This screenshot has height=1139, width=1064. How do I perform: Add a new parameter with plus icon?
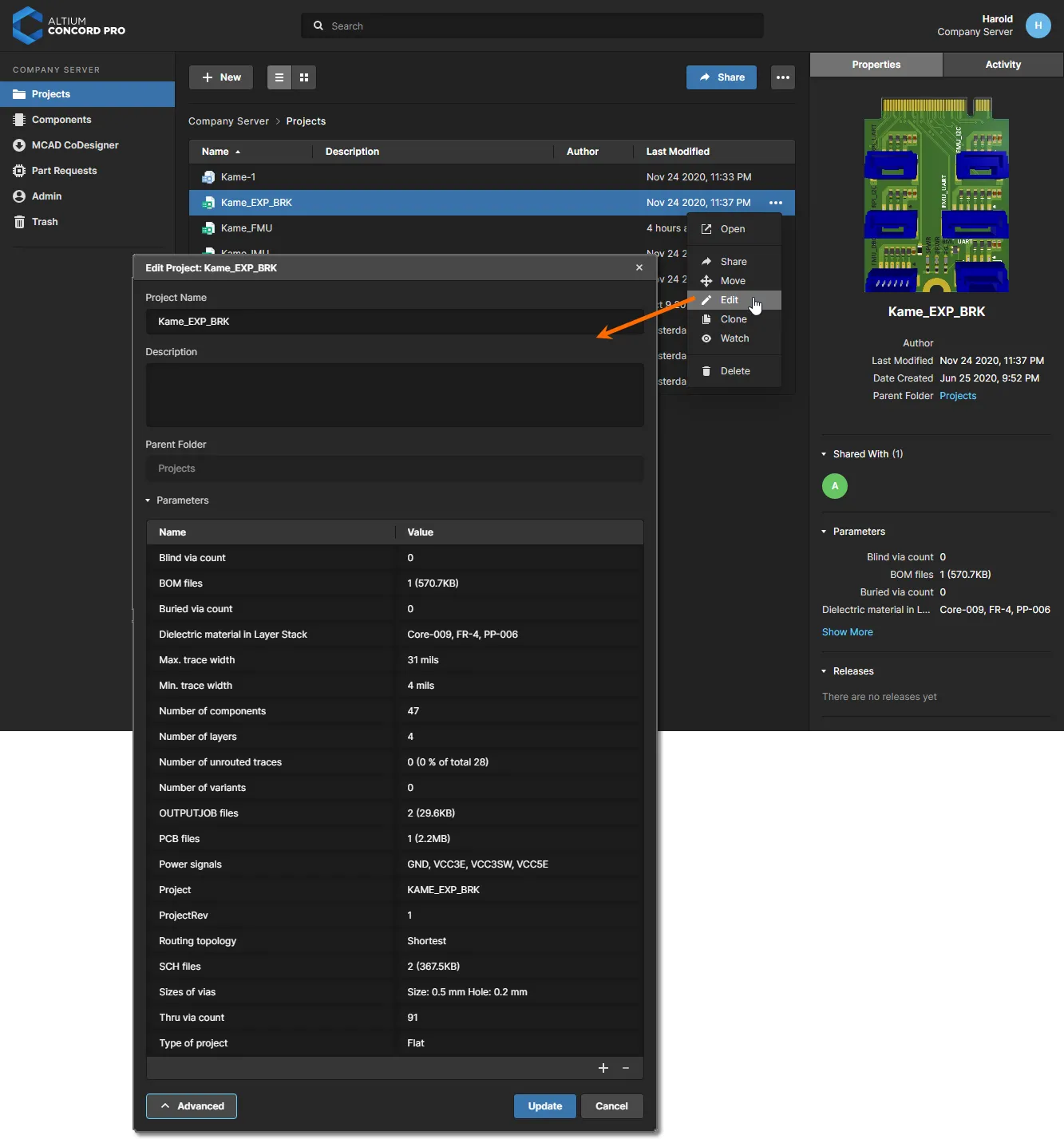click(603, 1068)
